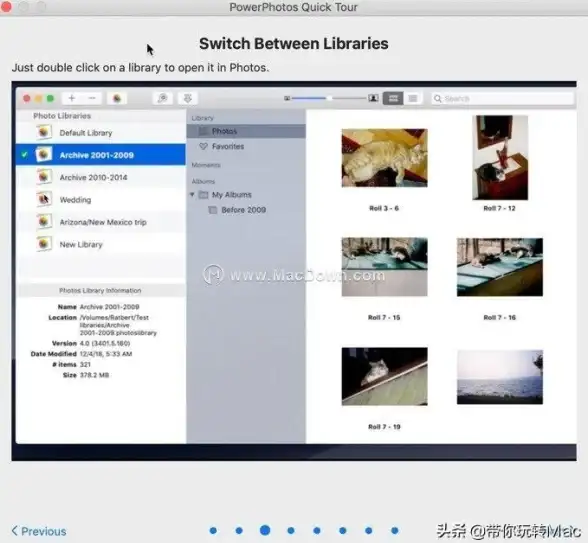Click the remove library minus button
The height and width of the screenshot is (543, 588).
click(92, 98)
